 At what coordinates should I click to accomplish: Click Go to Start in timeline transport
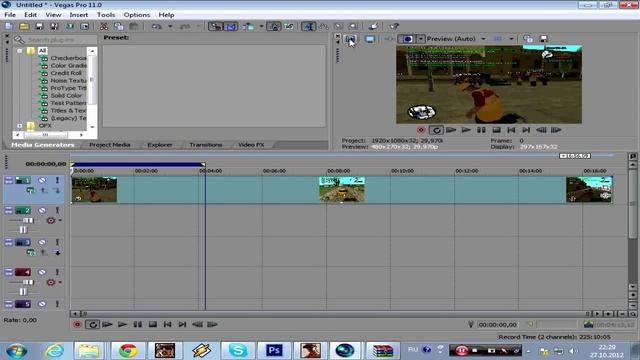pyautogui.click(x=167, y=324)
